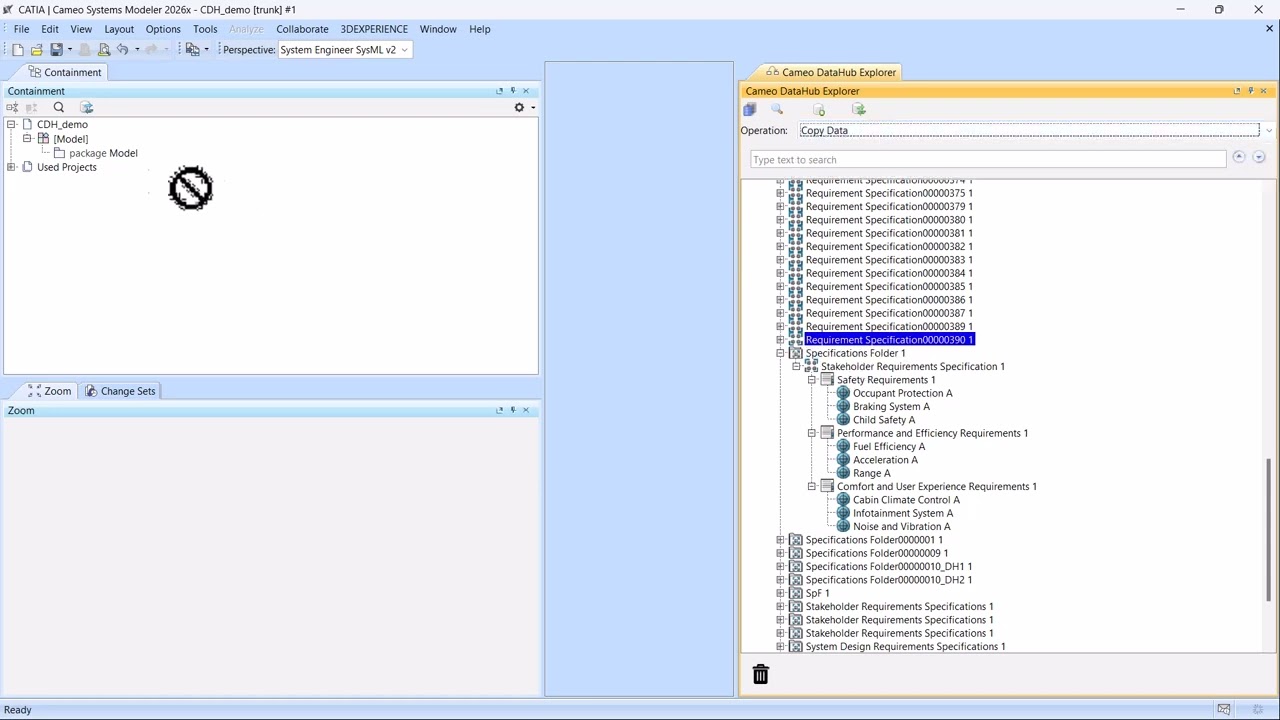Select the Containment tab
Image resolution: width=1280 pixels, height=720 pixels.
(65, 72)
